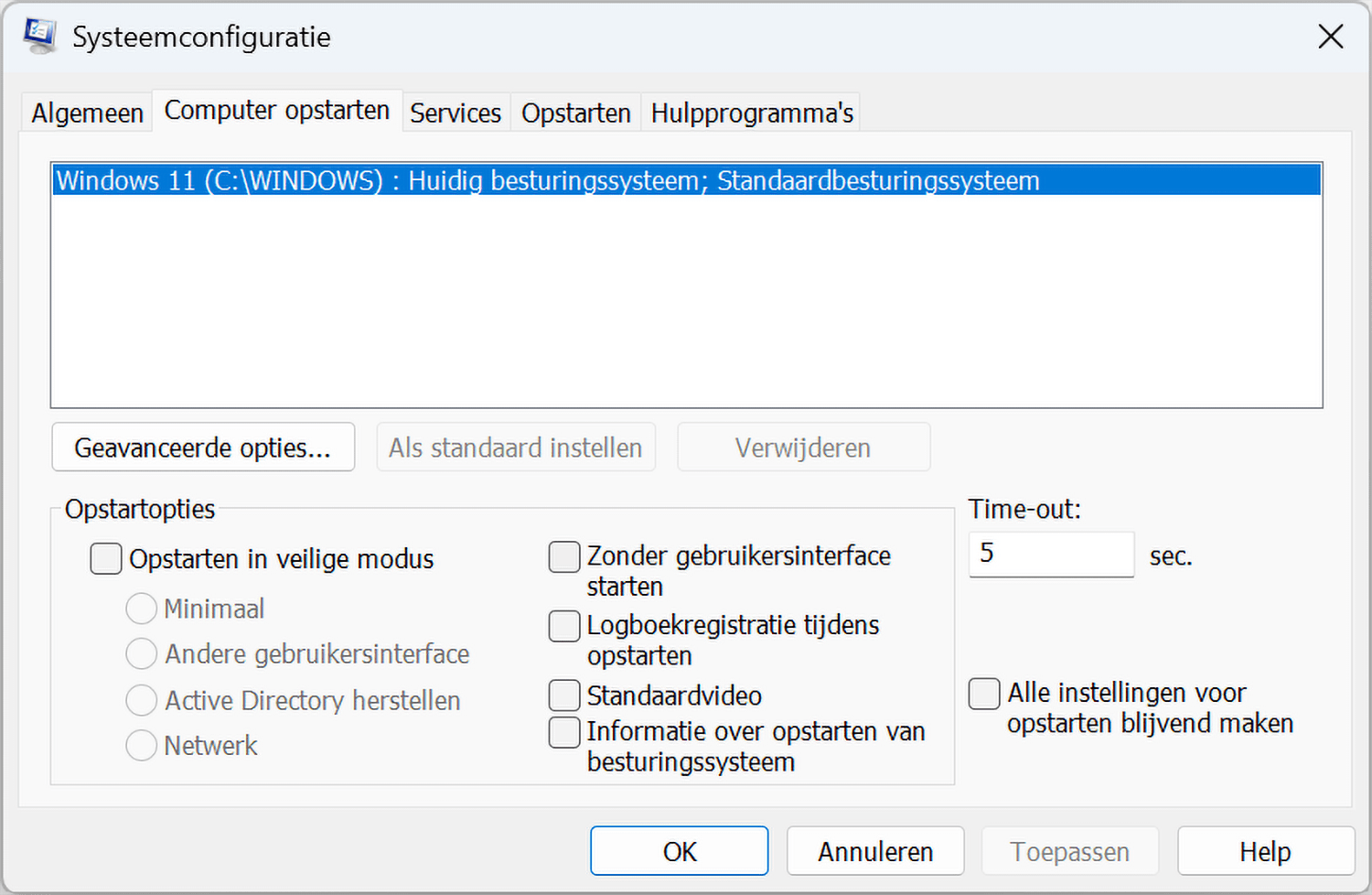Close the Systeemconfiguratie dialog
Screen dimensions: 1372x895
click(x=1330, y=37)
